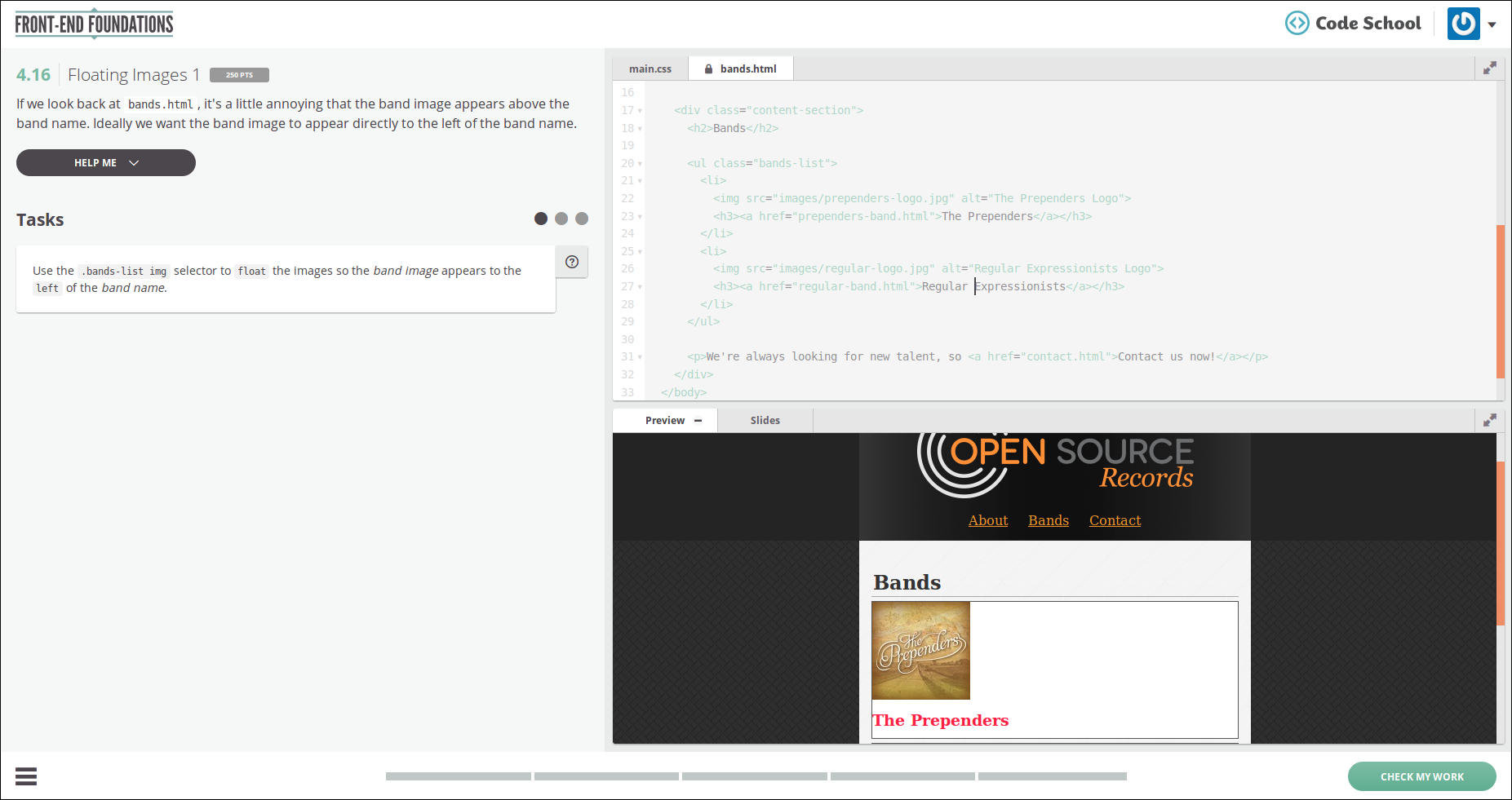The image size is (1512, 800).
Task: Select the second task dot
Action: (561, 219)
